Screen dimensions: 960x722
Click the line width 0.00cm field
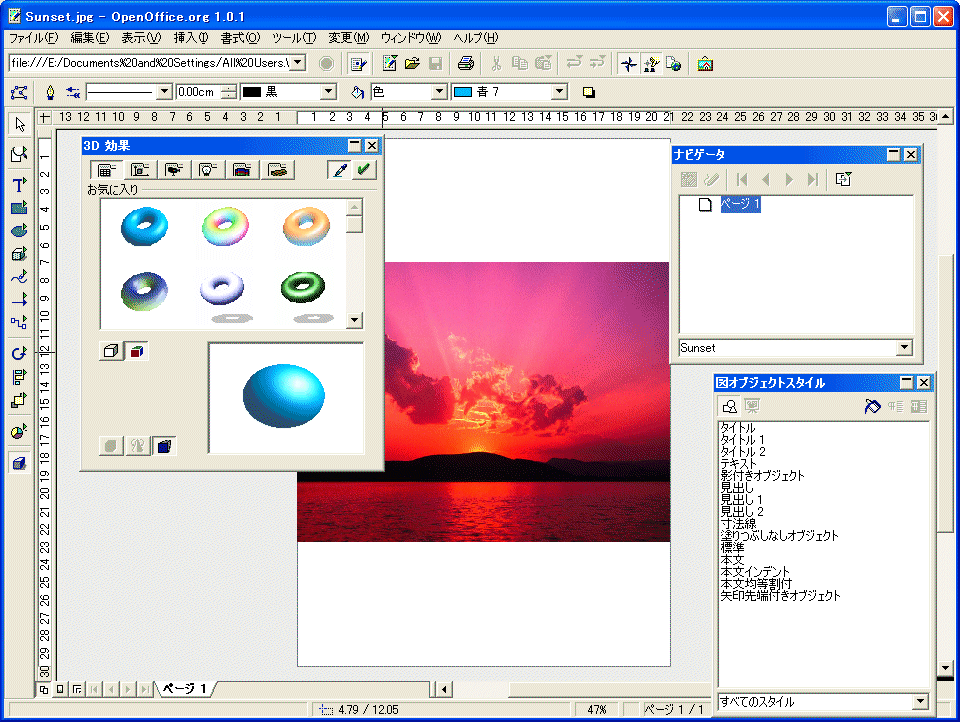[198, 92]
